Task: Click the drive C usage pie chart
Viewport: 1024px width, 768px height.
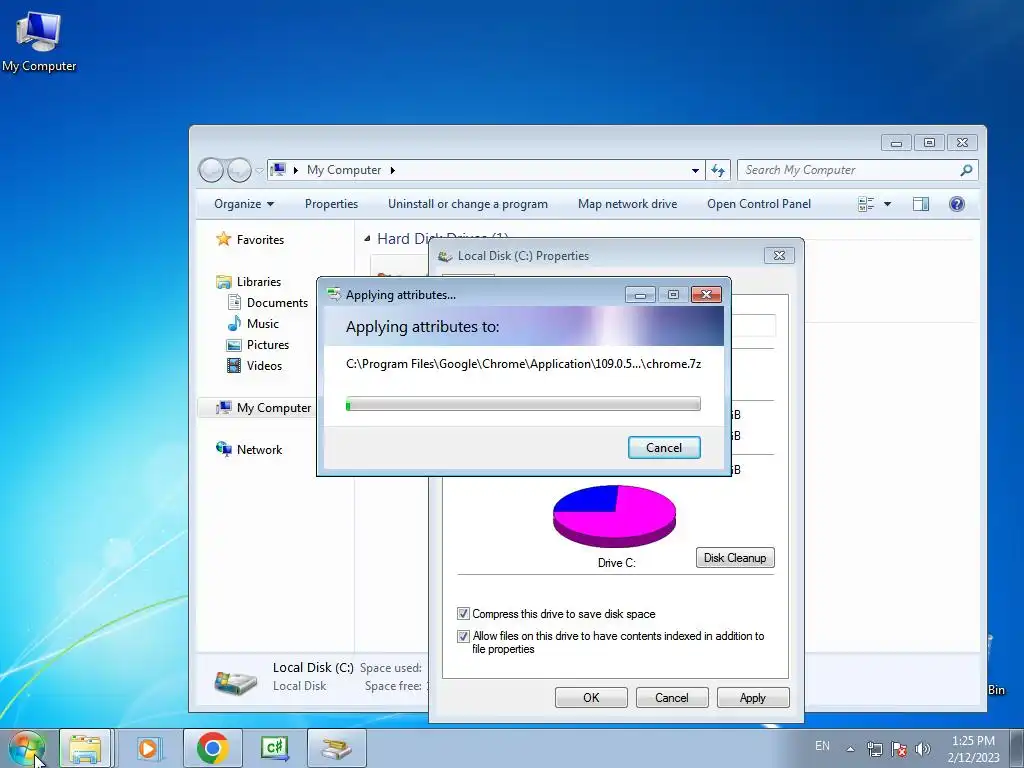Action: tap(615, 515)
